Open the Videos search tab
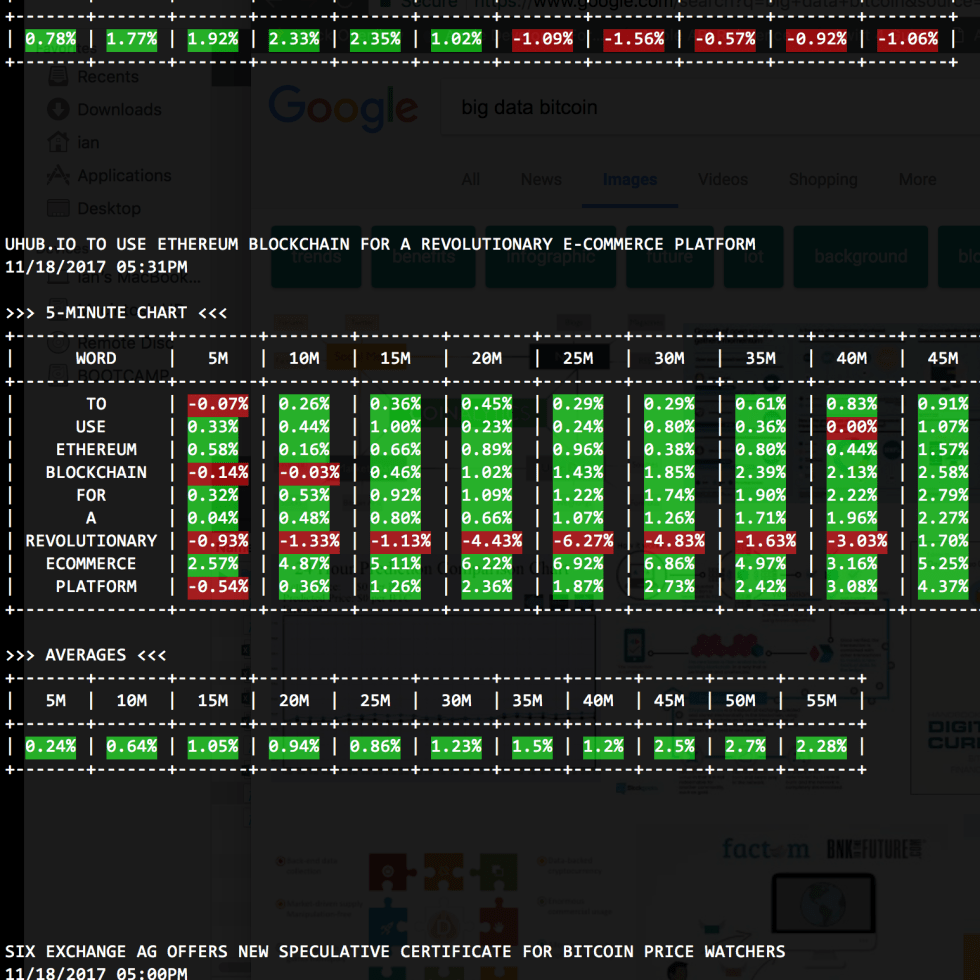Image resolution: width=980 pixels, height=980 pixels. click(x=722, y=180)
